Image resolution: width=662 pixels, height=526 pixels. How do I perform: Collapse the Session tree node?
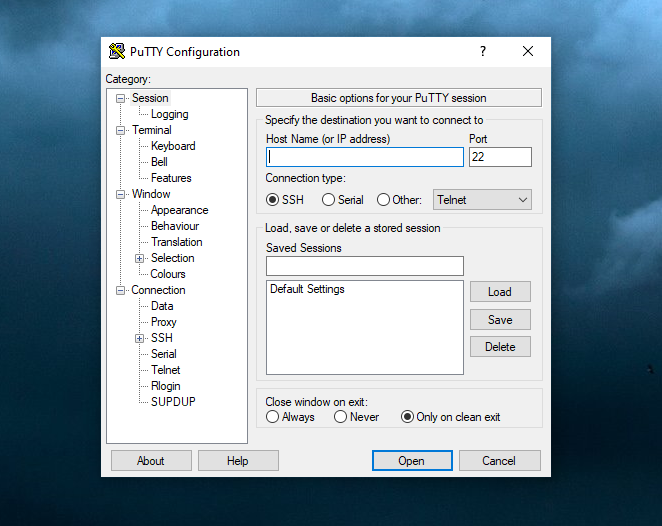pos(120,98)
